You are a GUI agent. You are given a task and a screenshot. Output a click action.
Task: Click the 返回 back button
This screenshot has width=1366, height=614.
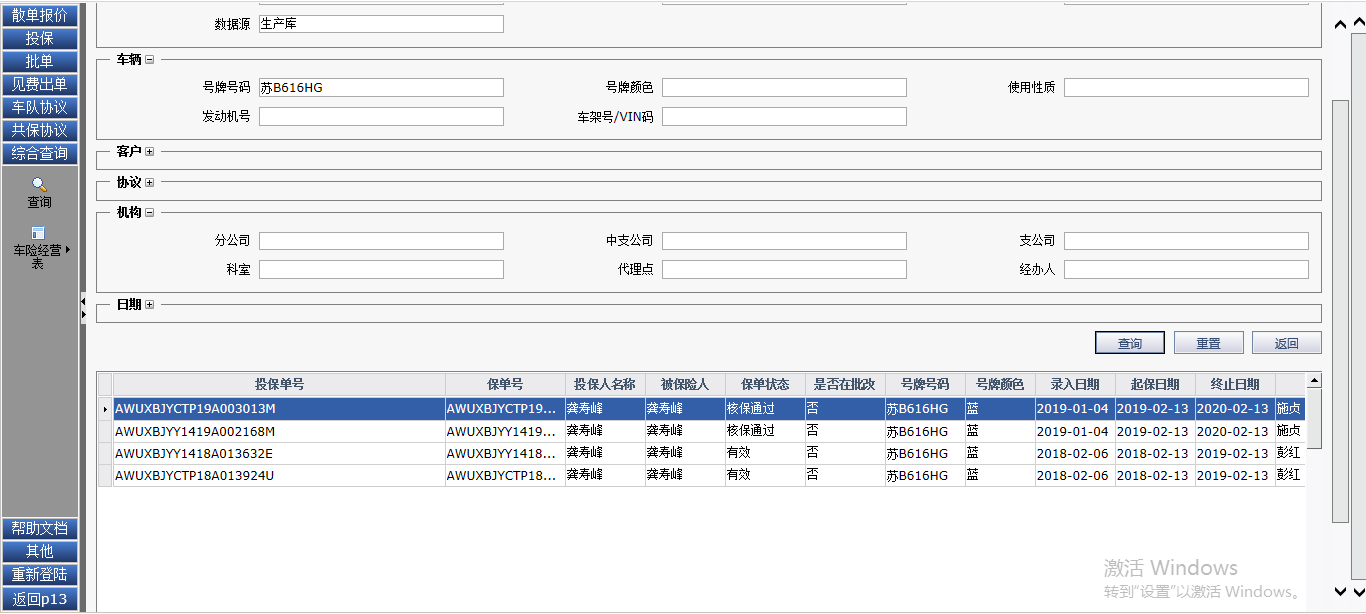coord(1286,343)
